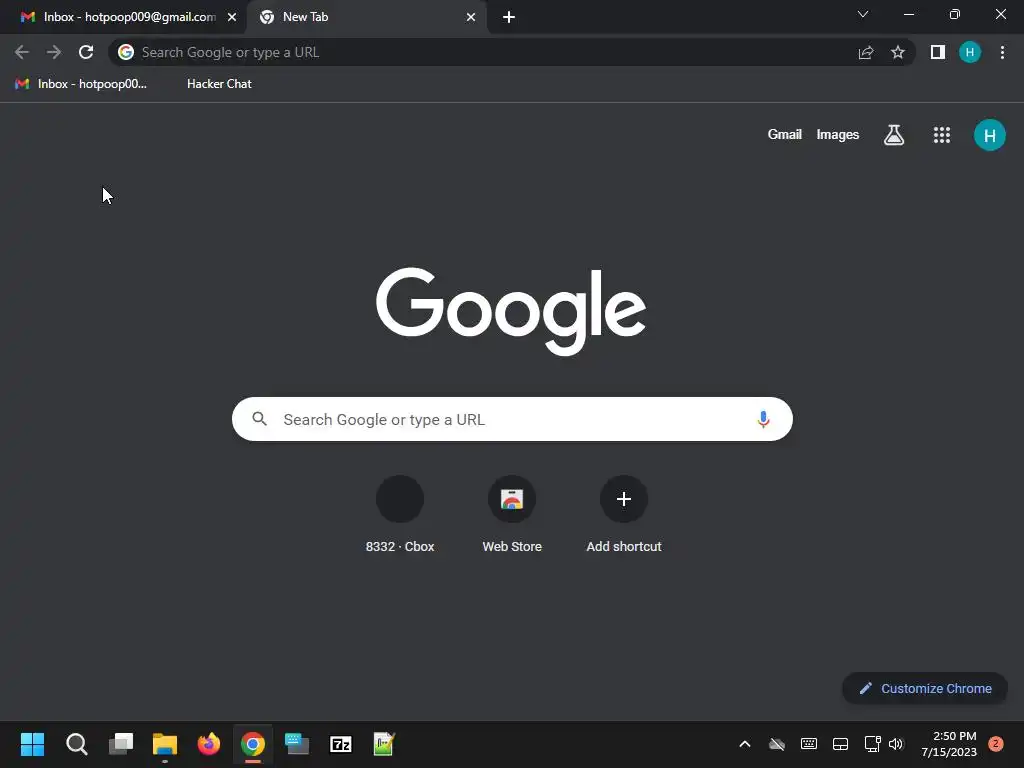Click the touch keyboard tray icon
1024x768 pixels.
(x=808, y=744)
